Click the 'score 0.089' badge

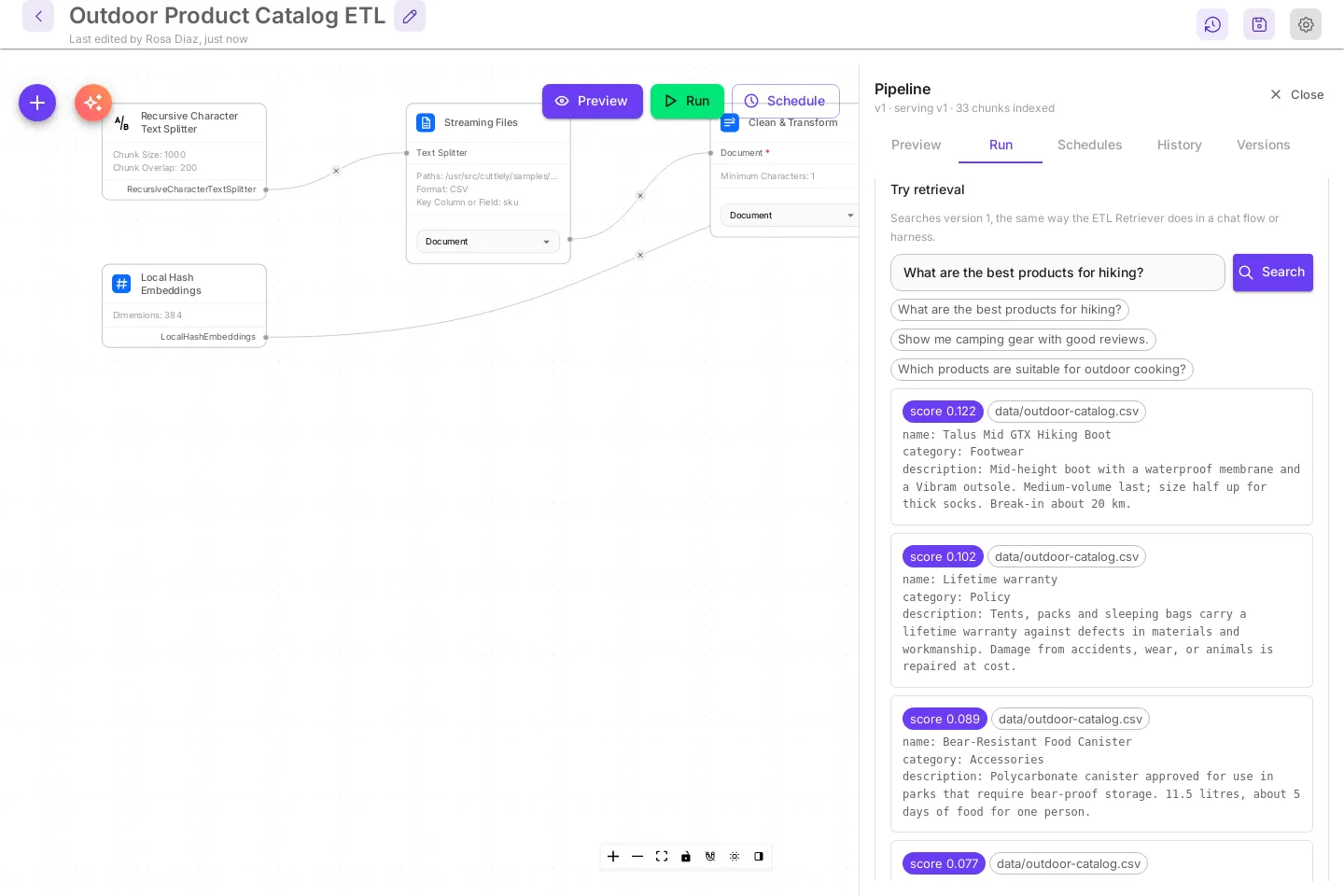[945, 720]
